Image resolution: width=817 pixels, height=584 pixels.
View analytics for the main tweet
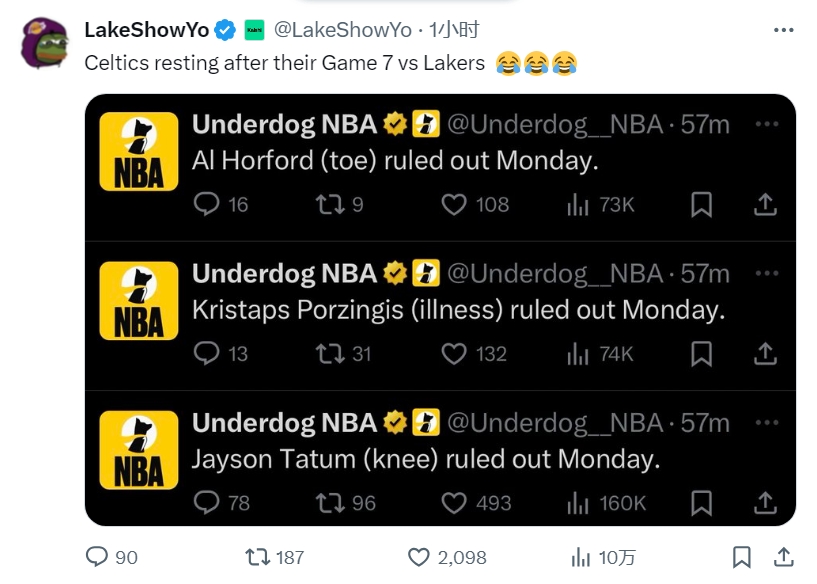579,557
